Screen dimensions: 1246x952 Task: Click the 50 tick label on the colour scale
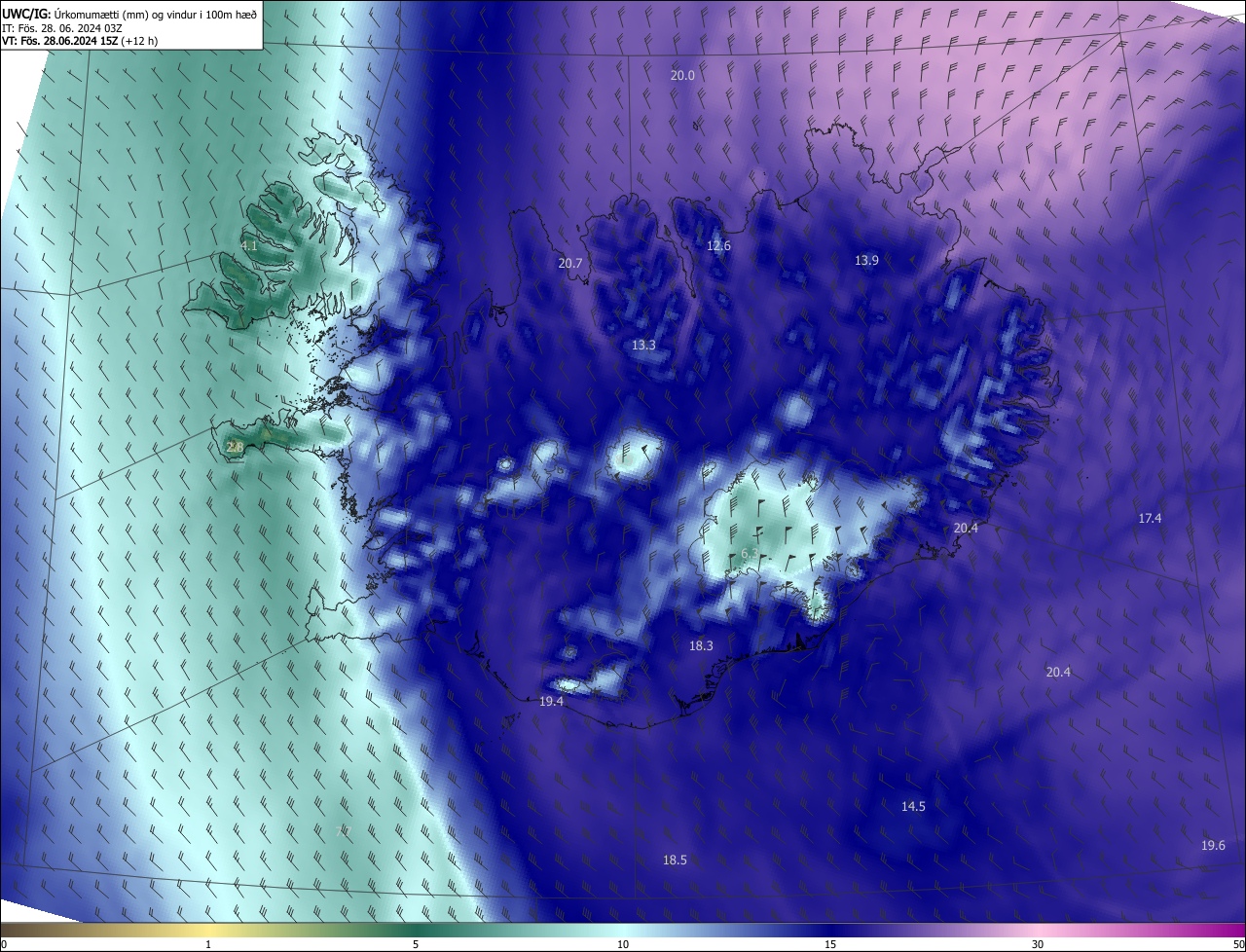(x=1238, y=944)
